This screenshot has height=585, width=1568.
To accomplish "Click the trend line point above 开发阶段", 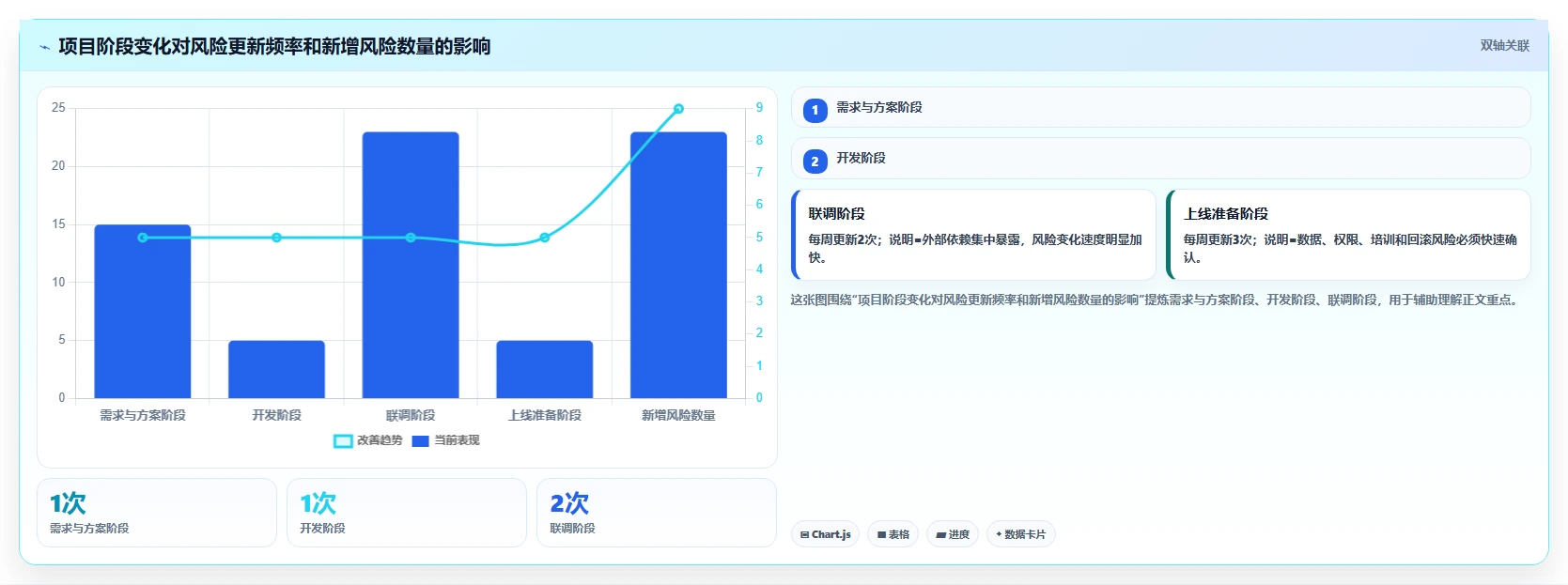I will point(276,238).
